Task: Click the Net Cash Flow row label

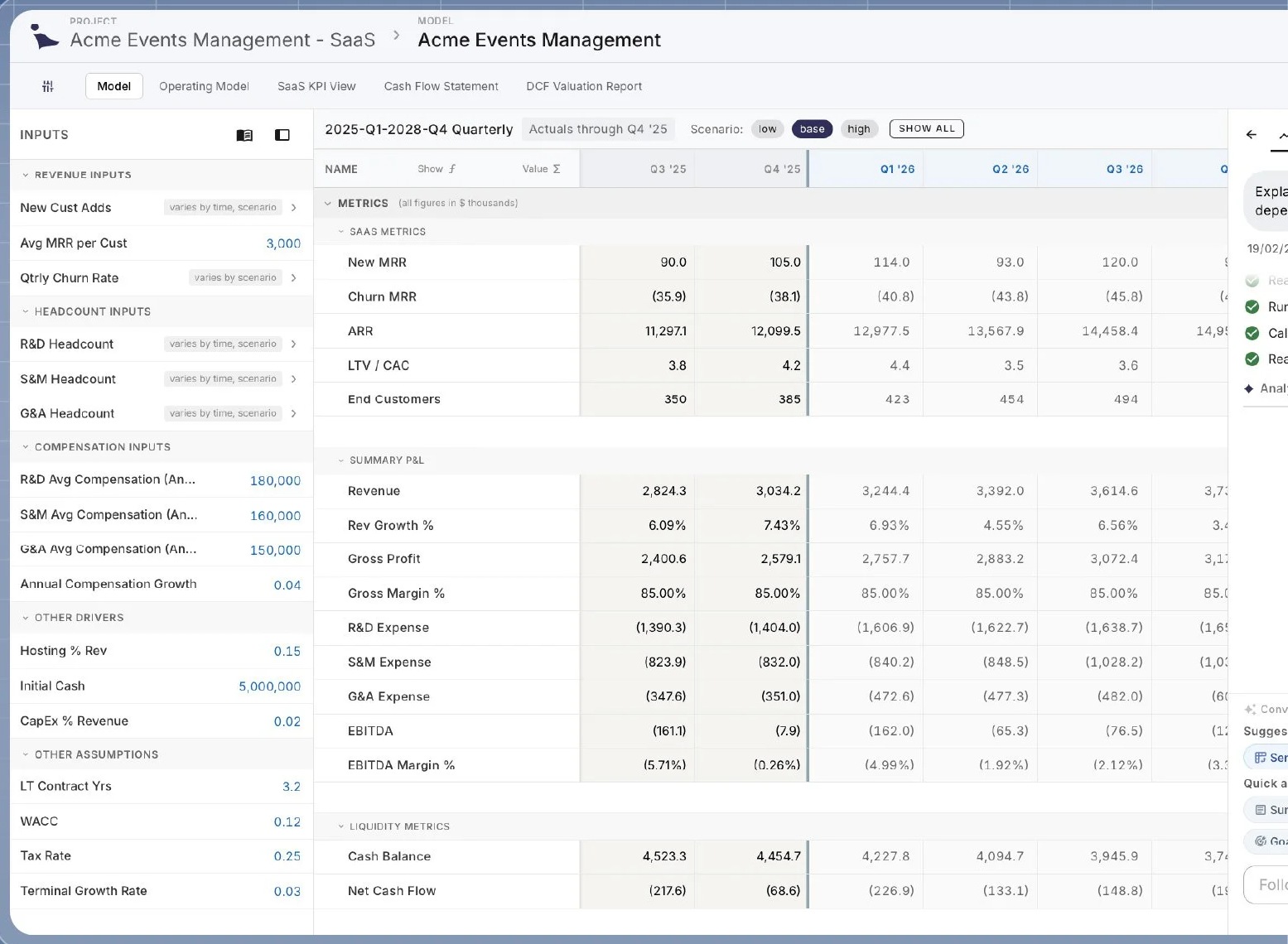Action: [392, 891]
